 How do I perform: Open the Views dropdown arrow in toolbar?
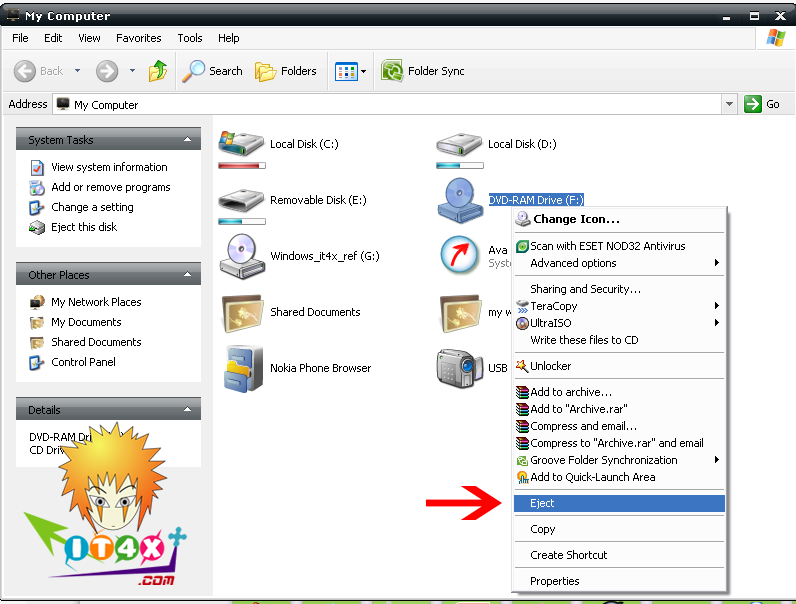(x=363, y=71)
